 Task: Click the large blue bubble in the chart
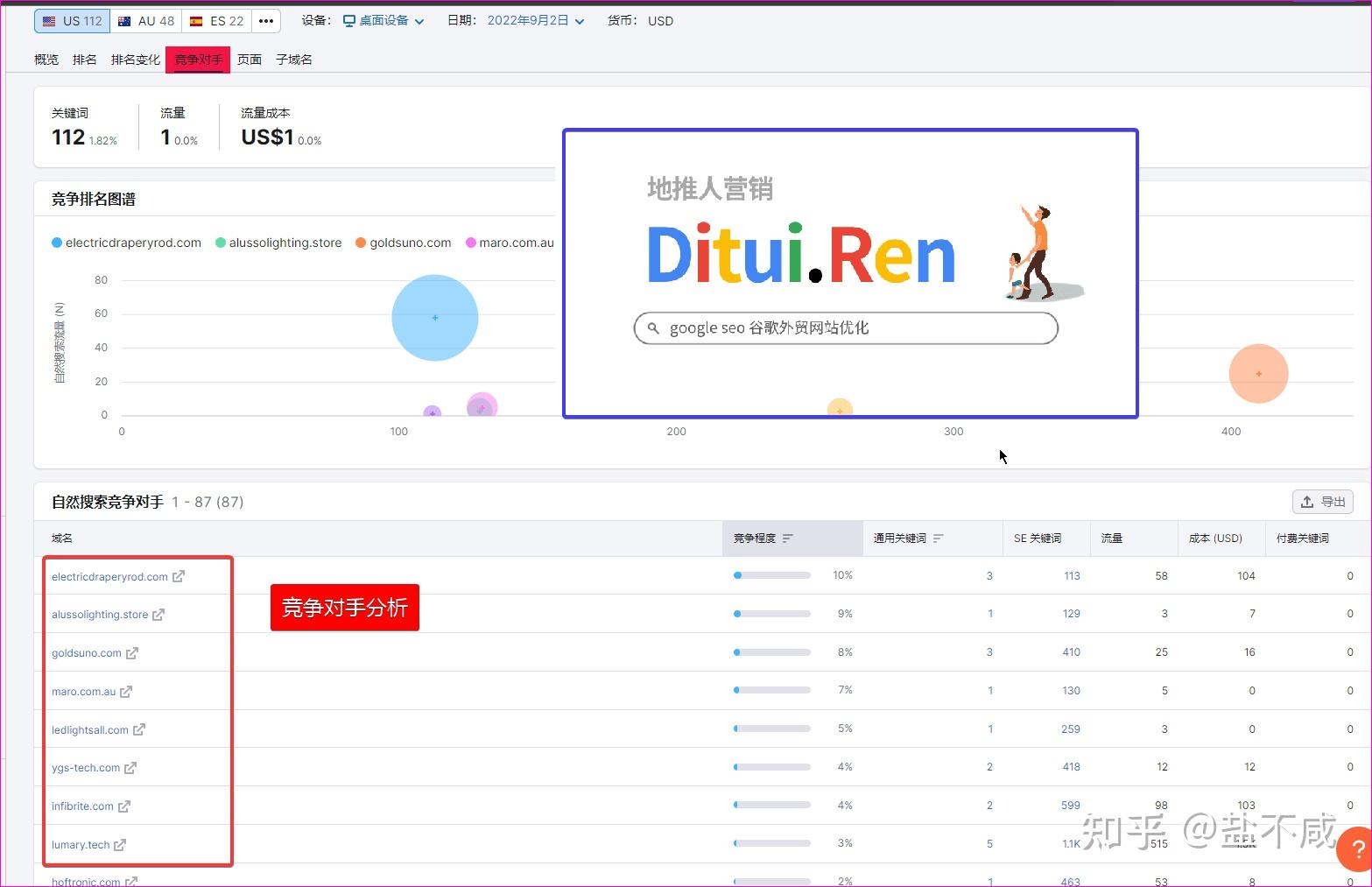[435, 318]
